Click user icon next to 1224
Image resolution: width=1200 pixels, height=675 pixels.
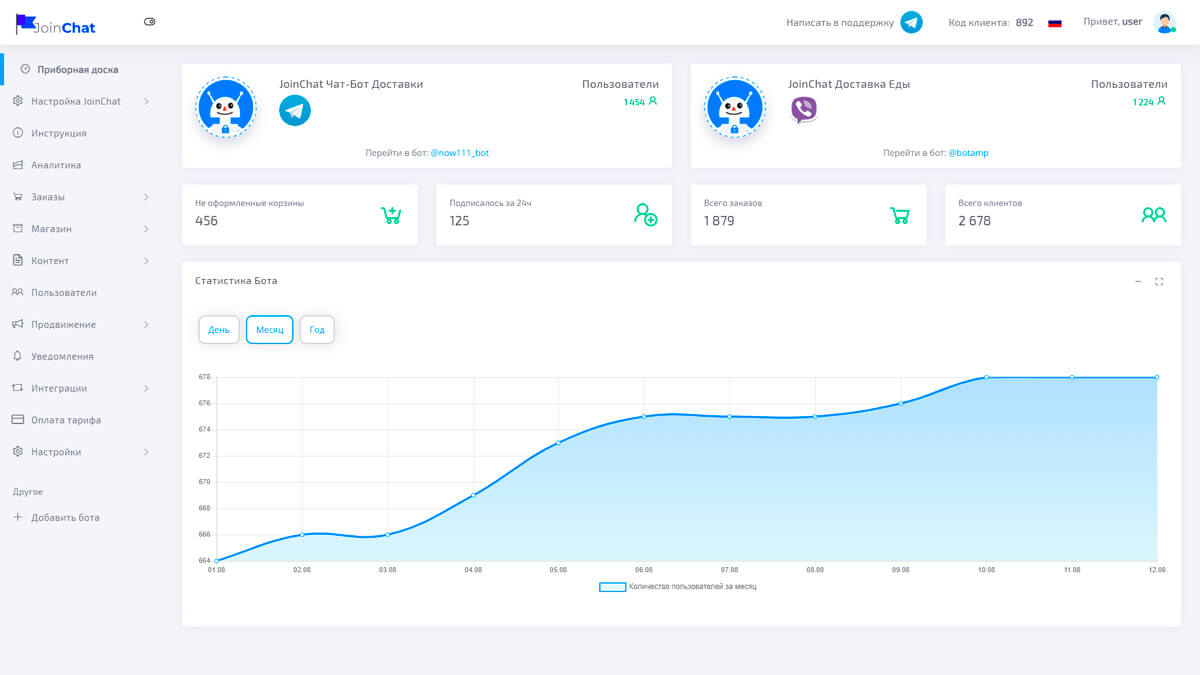tap(1162, 101)
